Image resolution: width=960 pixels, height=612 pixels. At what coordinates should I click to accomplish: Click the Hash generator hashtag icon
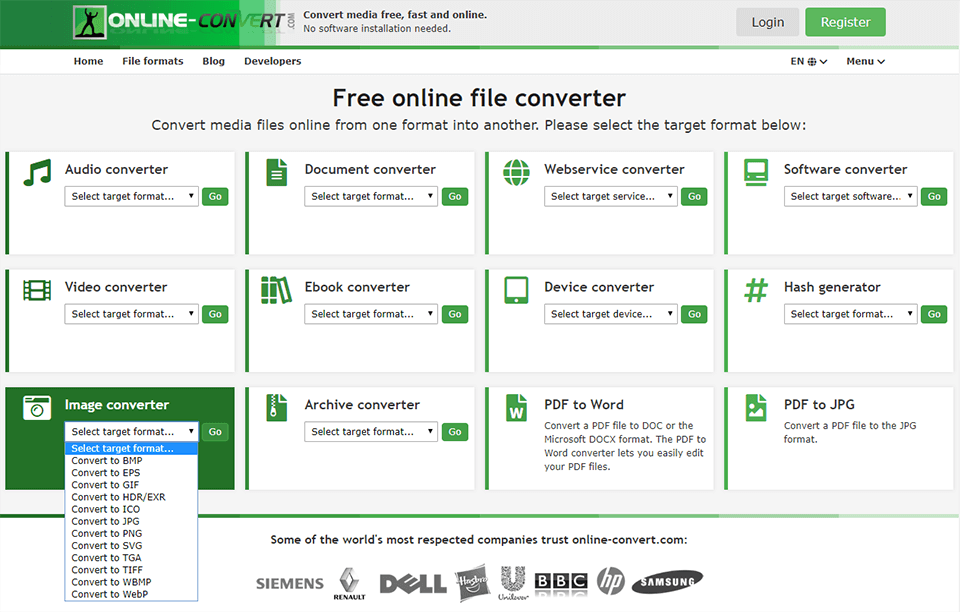(756, 289)
